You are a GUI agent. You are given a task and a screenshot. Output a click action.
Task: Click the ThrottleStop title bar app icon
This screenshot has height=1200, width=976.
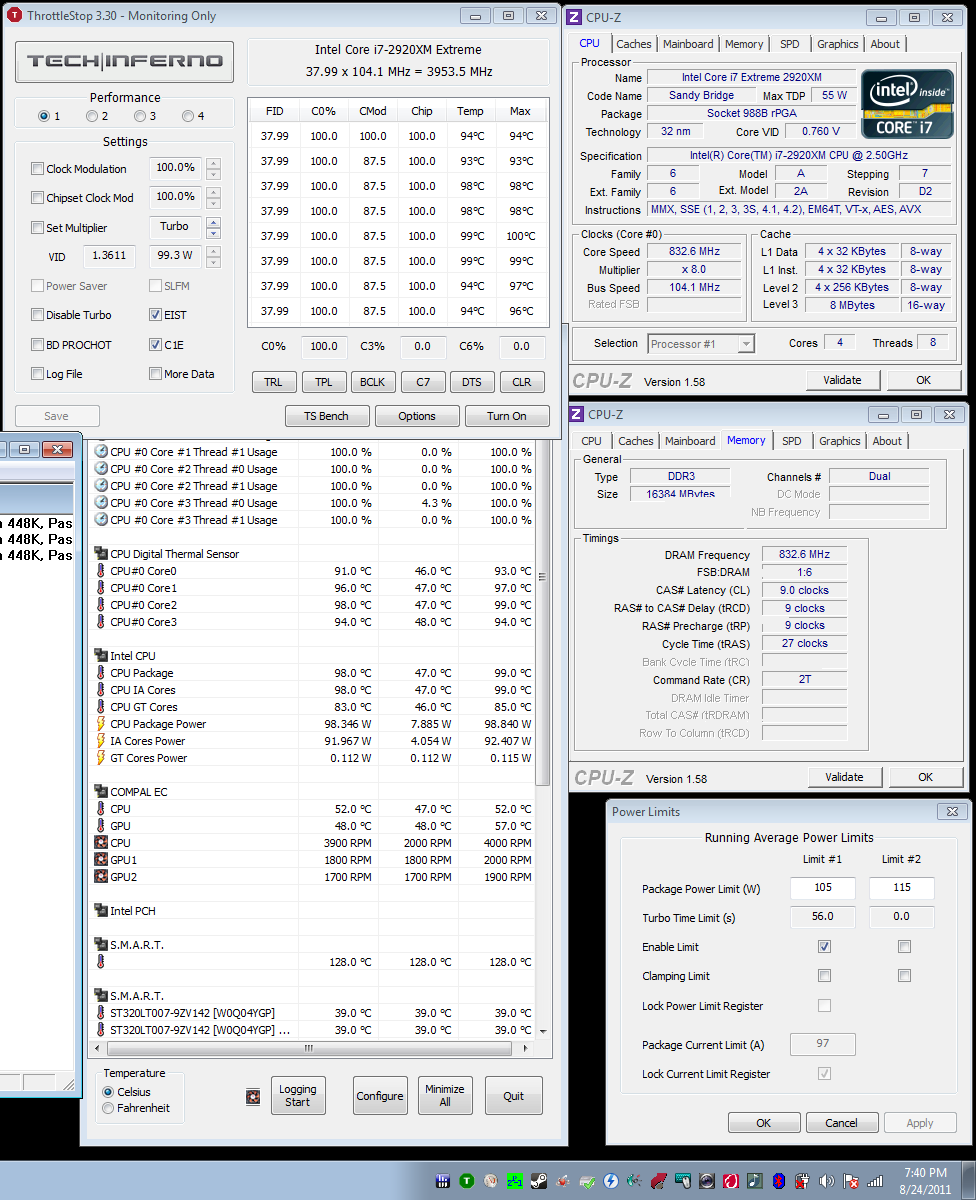[15, 16]
